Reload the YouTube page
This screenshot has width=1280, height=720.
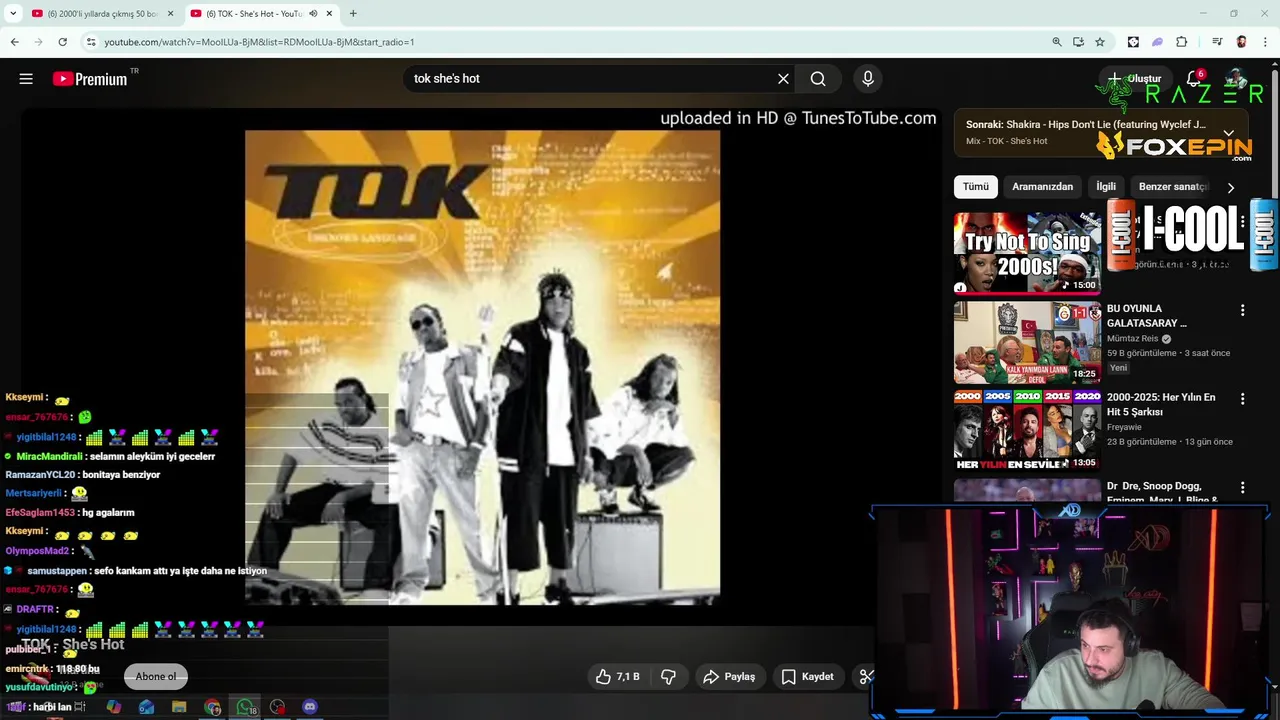click(62, 42)
